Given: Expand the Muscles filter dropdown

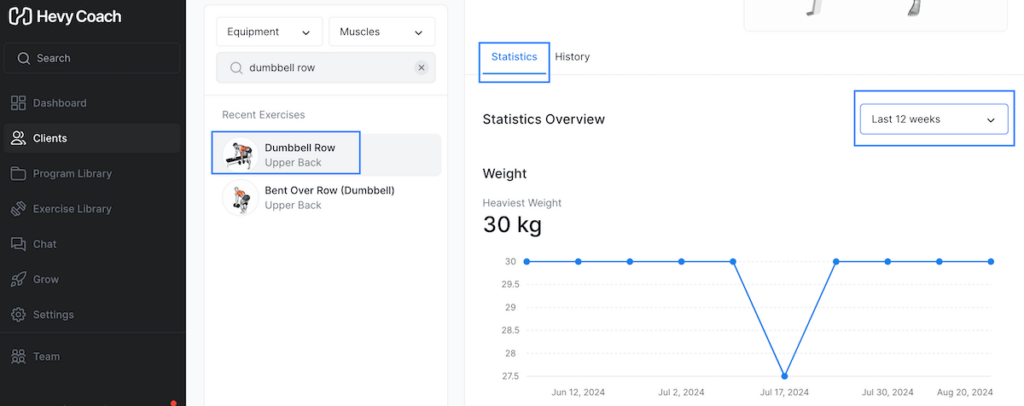Looking at the screenshot, I should 381,32.
